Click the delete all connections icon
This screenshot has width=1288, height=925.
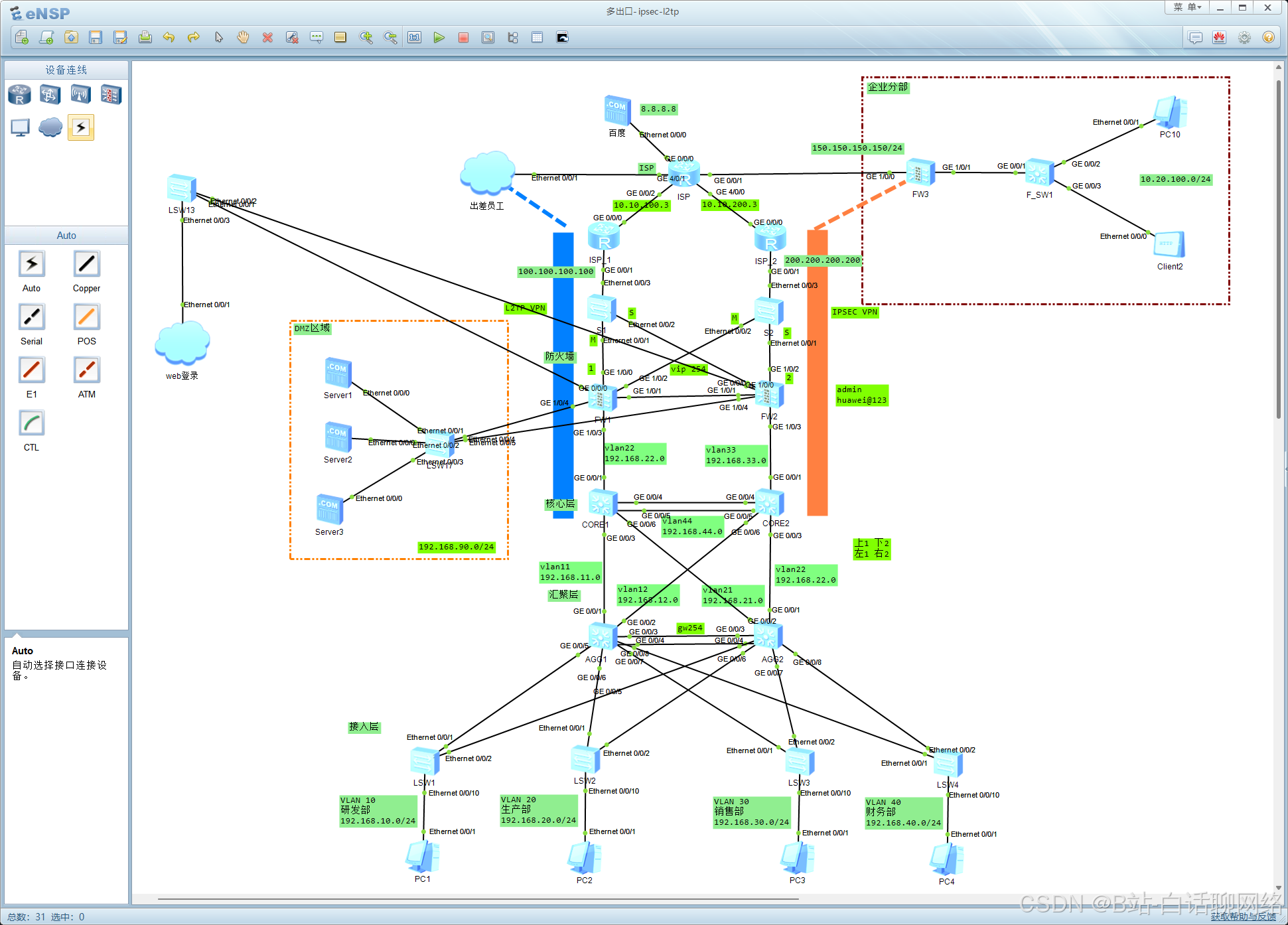(292, 37)
